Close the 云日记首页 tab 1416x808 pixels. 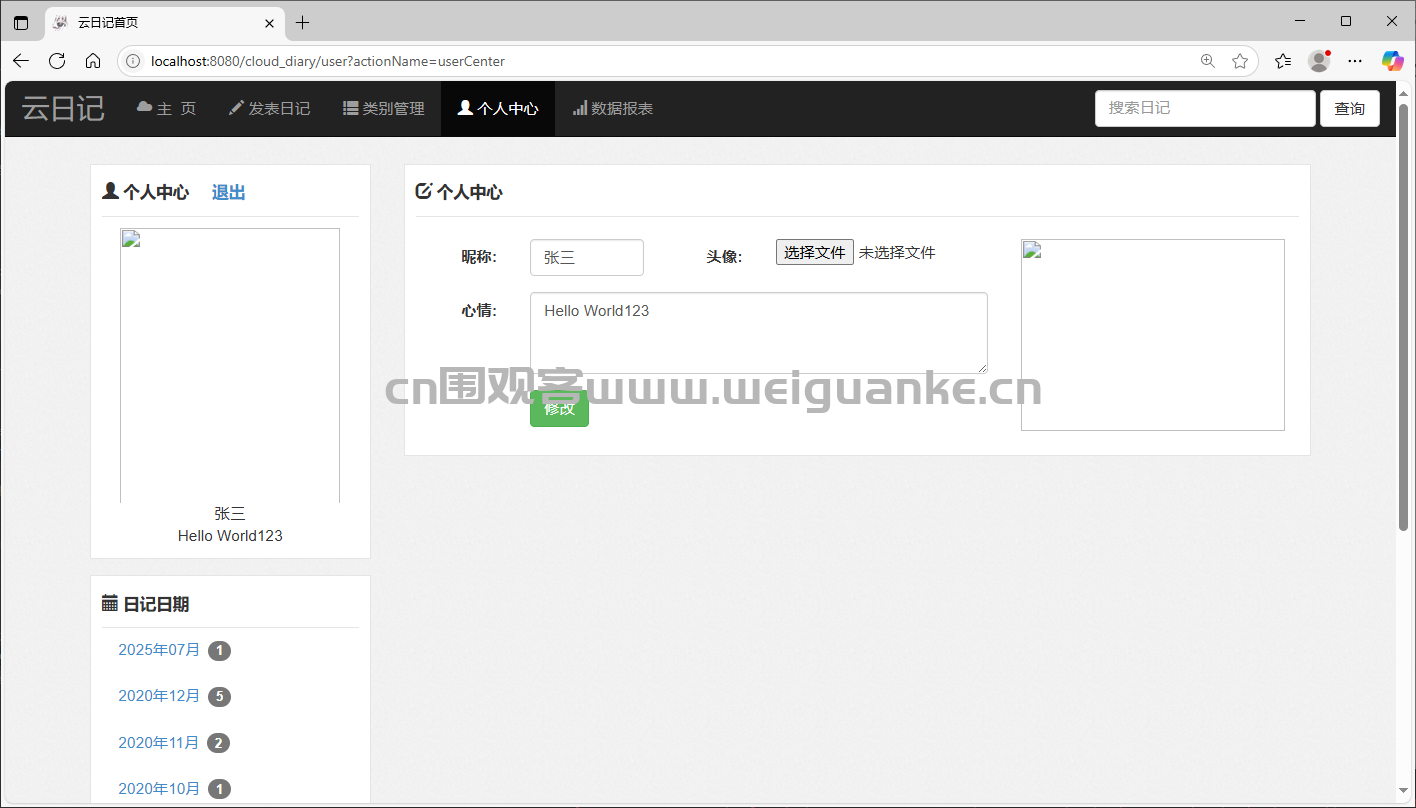269,23
